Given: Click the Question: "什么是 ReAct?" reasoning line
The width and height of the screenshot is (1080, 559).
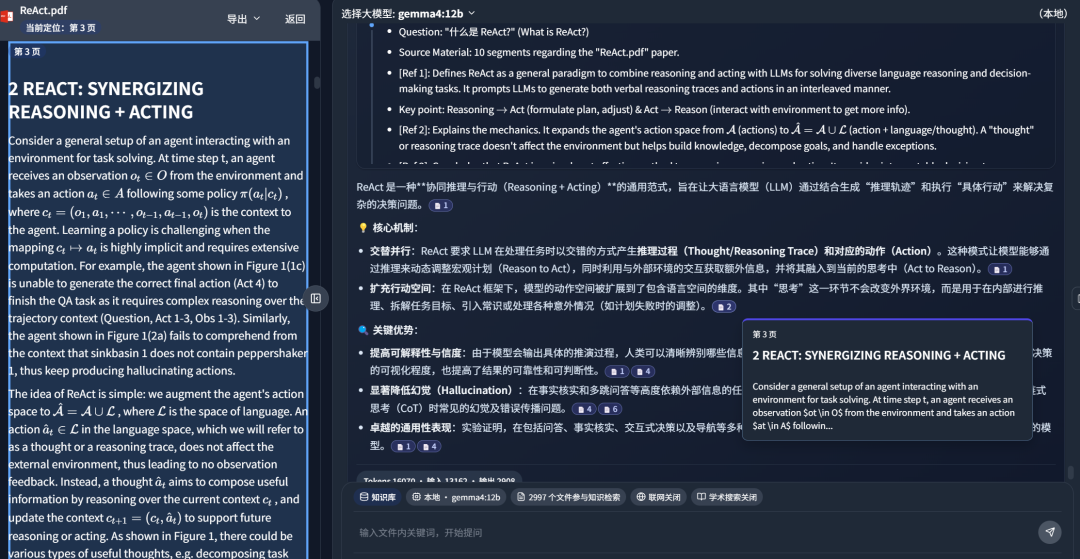Looking at the screenshot, I should point(494,32).
